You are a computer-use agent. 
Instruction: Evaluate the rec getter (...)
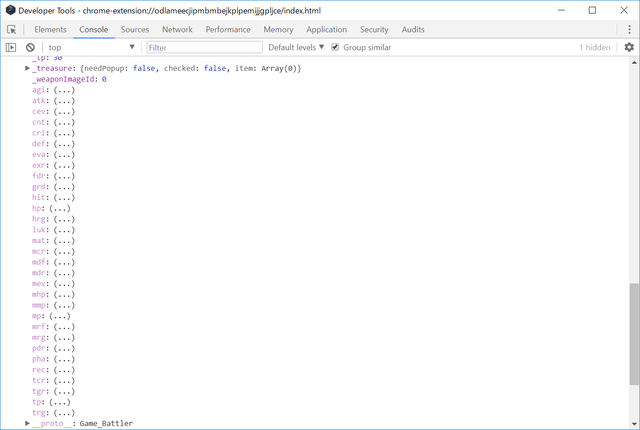coord(64,370)
